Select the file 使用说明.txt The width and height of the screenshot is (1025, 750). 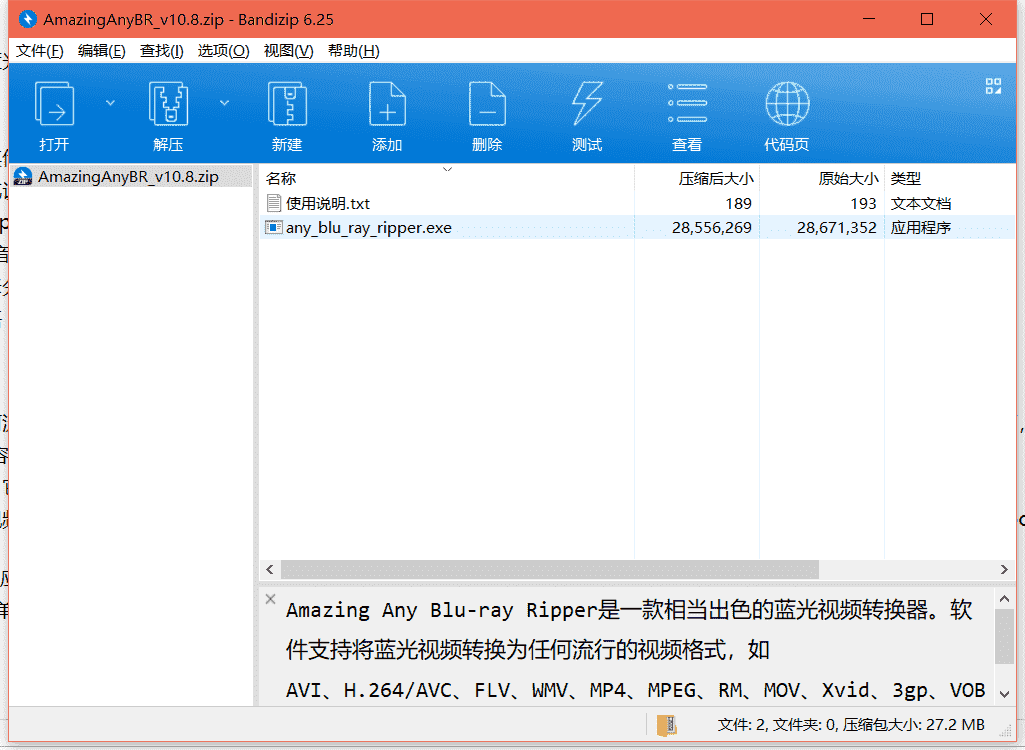pos(328,203)
